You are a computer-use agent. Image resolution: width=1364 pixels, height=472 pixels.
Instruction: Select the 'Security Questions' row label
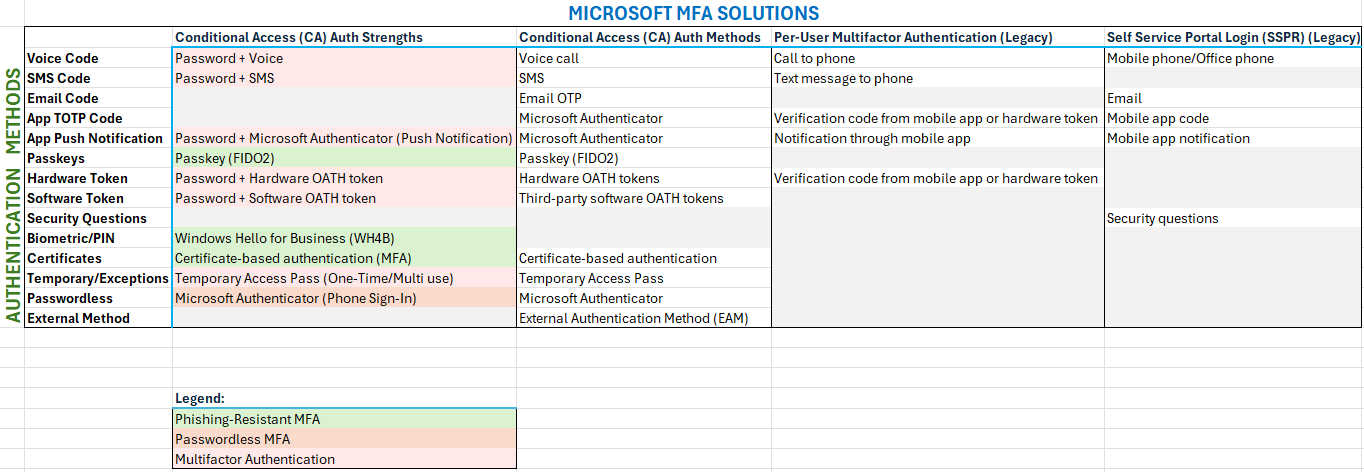click(x=98, y=218)
